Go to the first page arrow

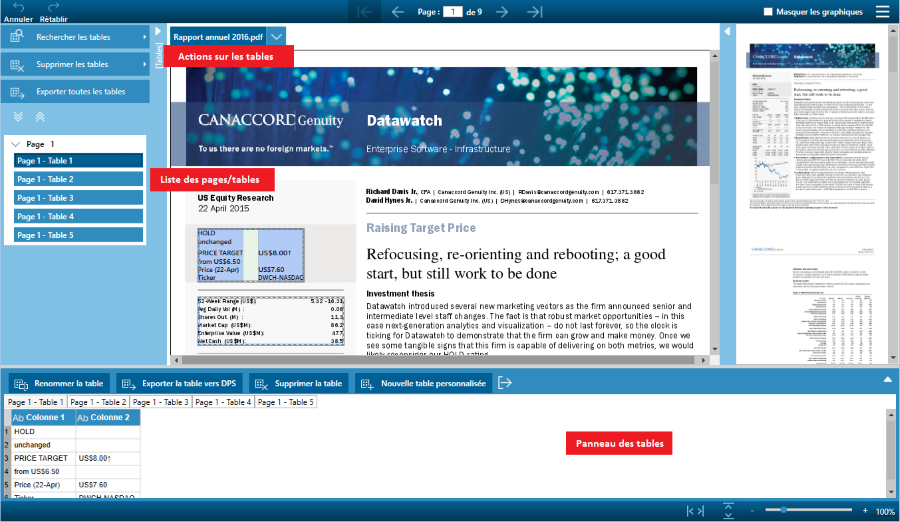[364, 11]
